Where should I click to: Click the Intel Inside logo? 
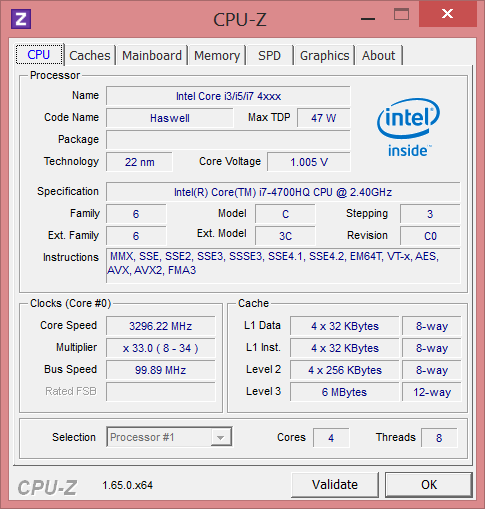click(x=409, y=128)
